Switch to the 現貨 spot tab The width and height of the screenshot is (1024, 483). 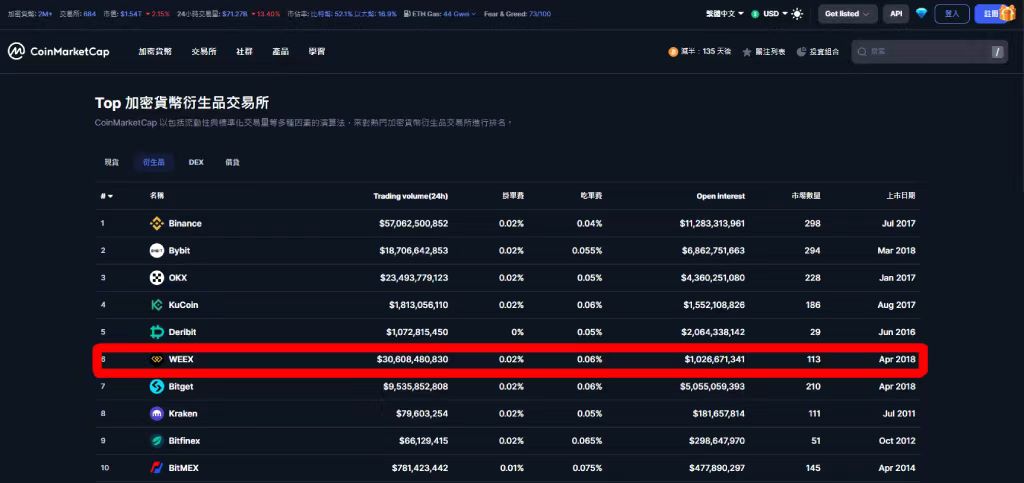pyautogui.click(x=112, y=162)
